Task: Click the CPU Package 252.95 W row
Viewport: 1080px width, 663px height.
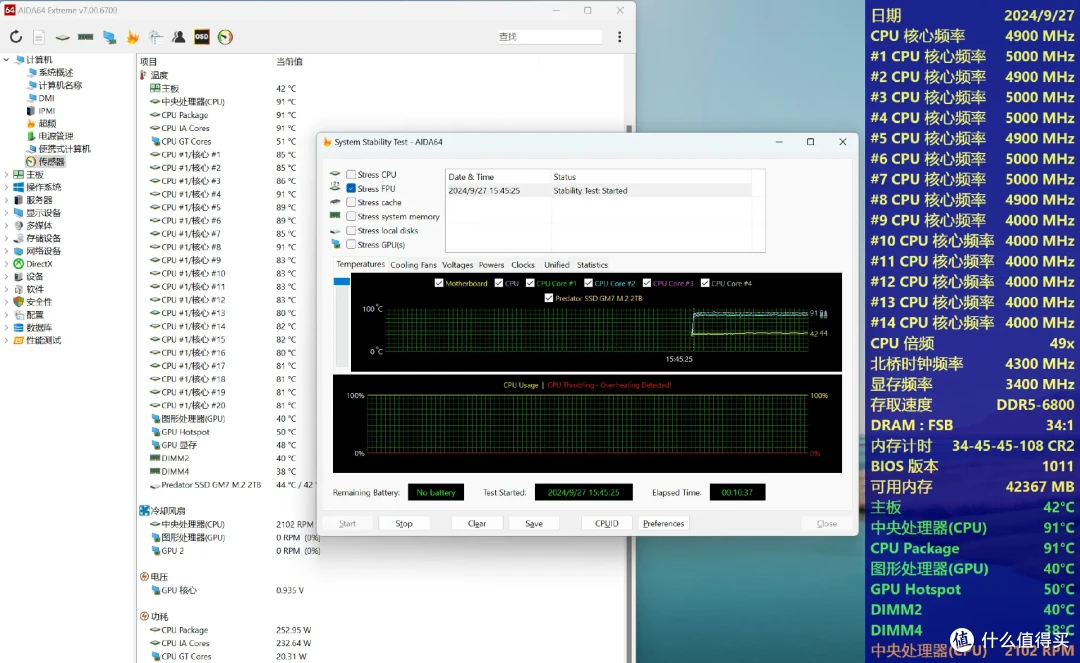Action: [x=231, y=630]
